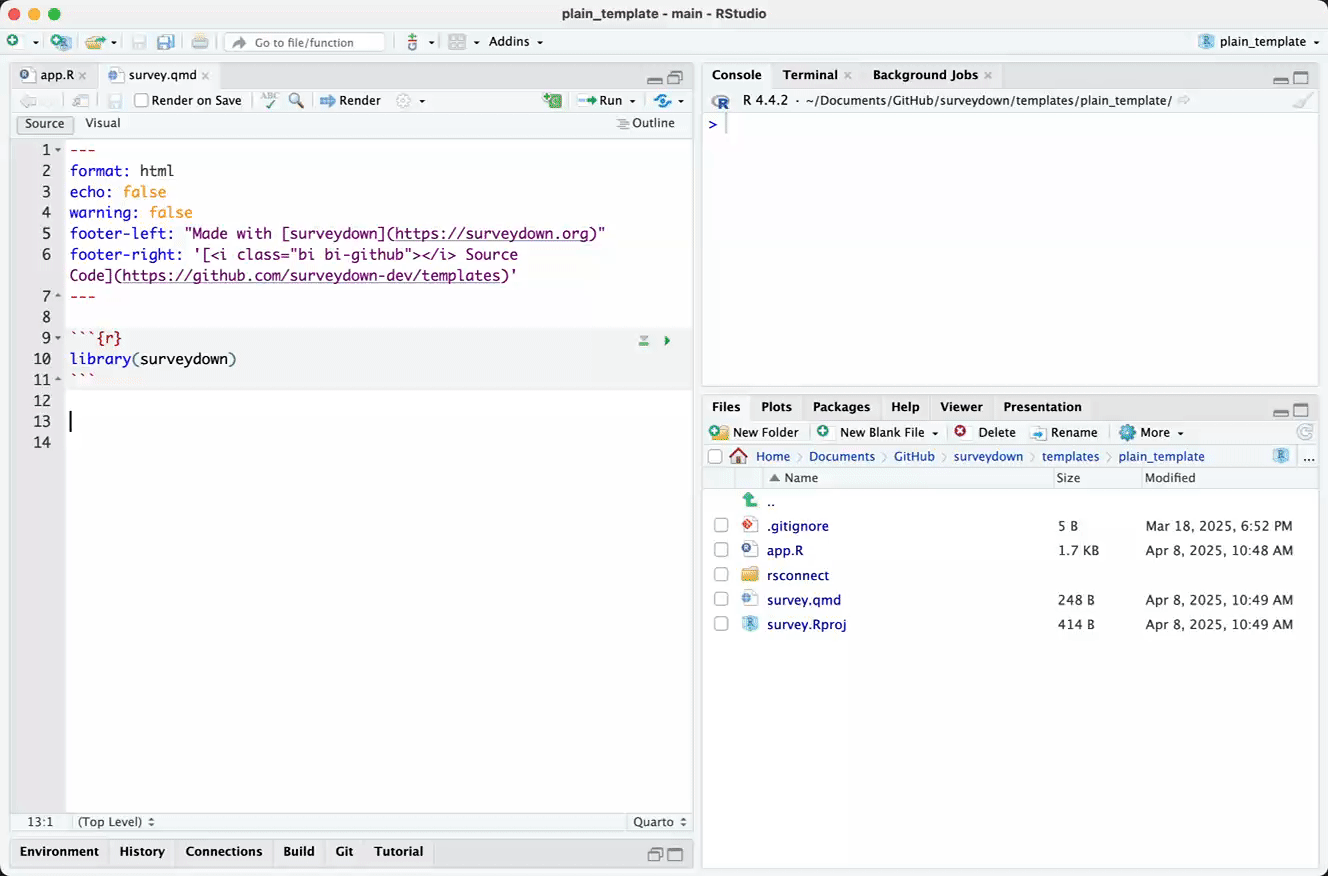The width and height of the screenshot is (1328, 876).
Task: Click the Rename button in Files pane
Action: (x=1064, y=432)
